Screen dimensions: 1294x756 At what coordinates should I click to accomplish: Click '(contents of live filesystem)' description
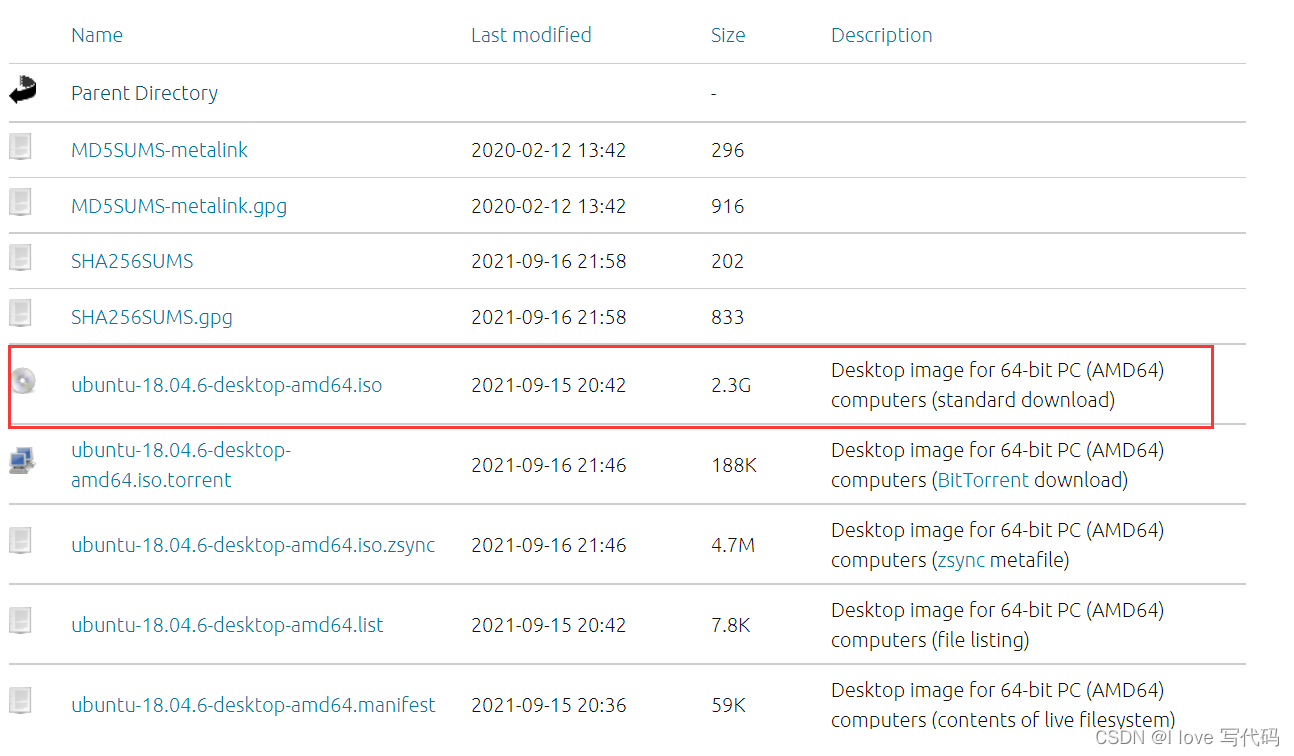pyautogui.click(x=1053, y=720)
